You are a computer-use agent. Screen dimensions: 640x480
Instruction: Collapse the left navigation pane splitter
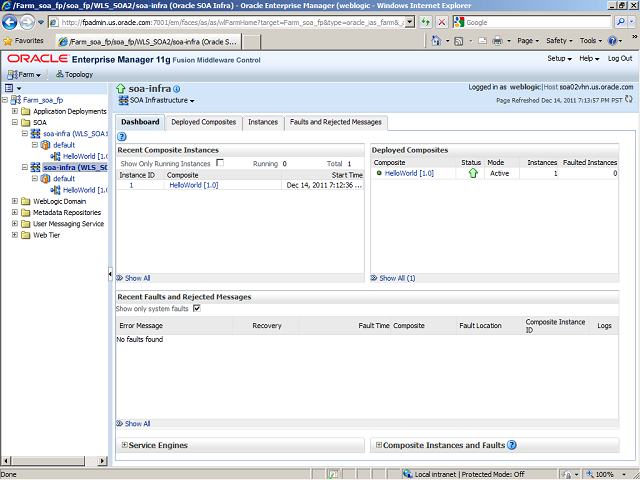click(x=110, y=273)
